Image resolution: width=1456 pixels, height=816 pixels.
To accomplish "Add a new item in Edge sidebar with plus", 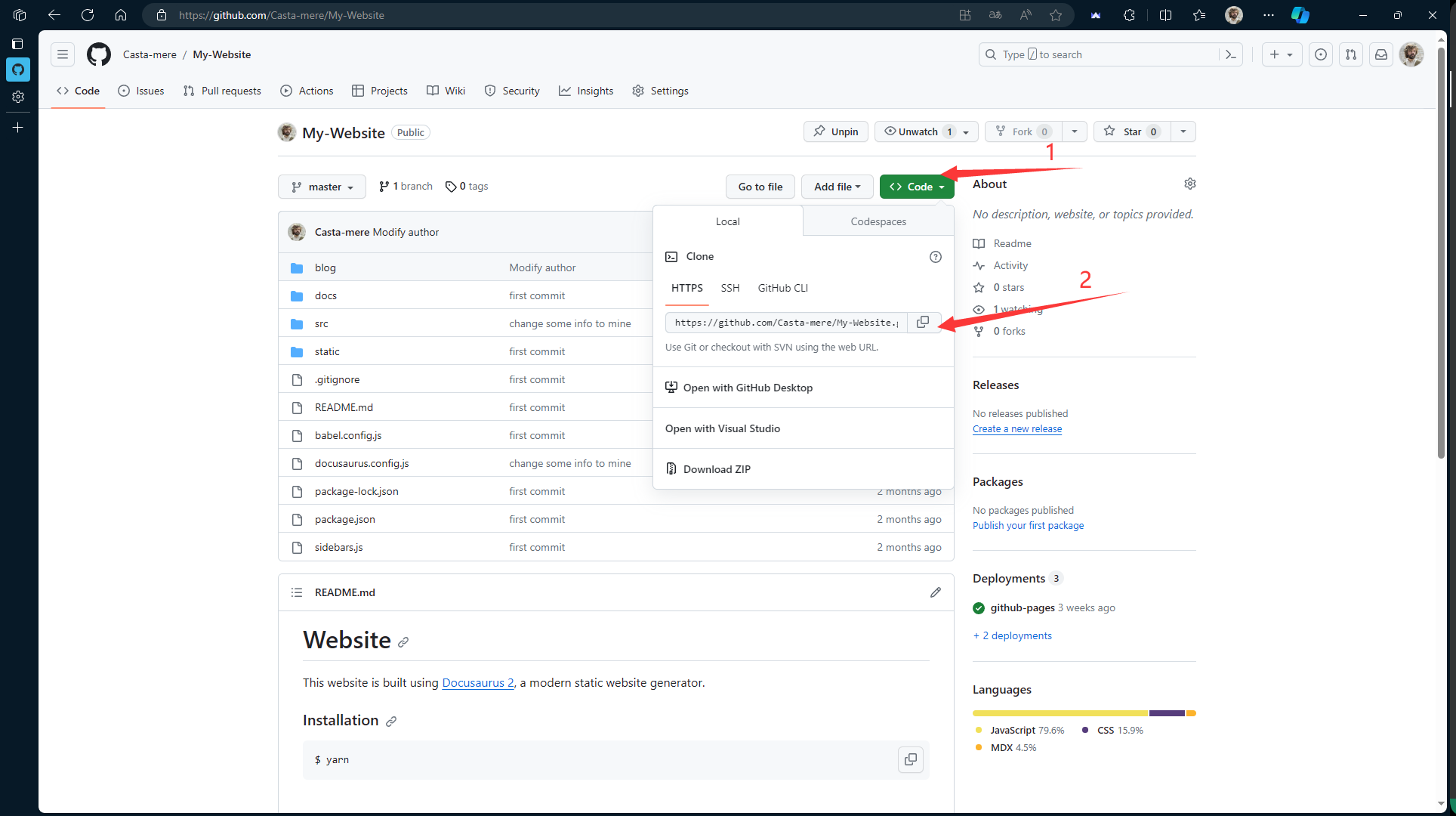I will [18, 128].
